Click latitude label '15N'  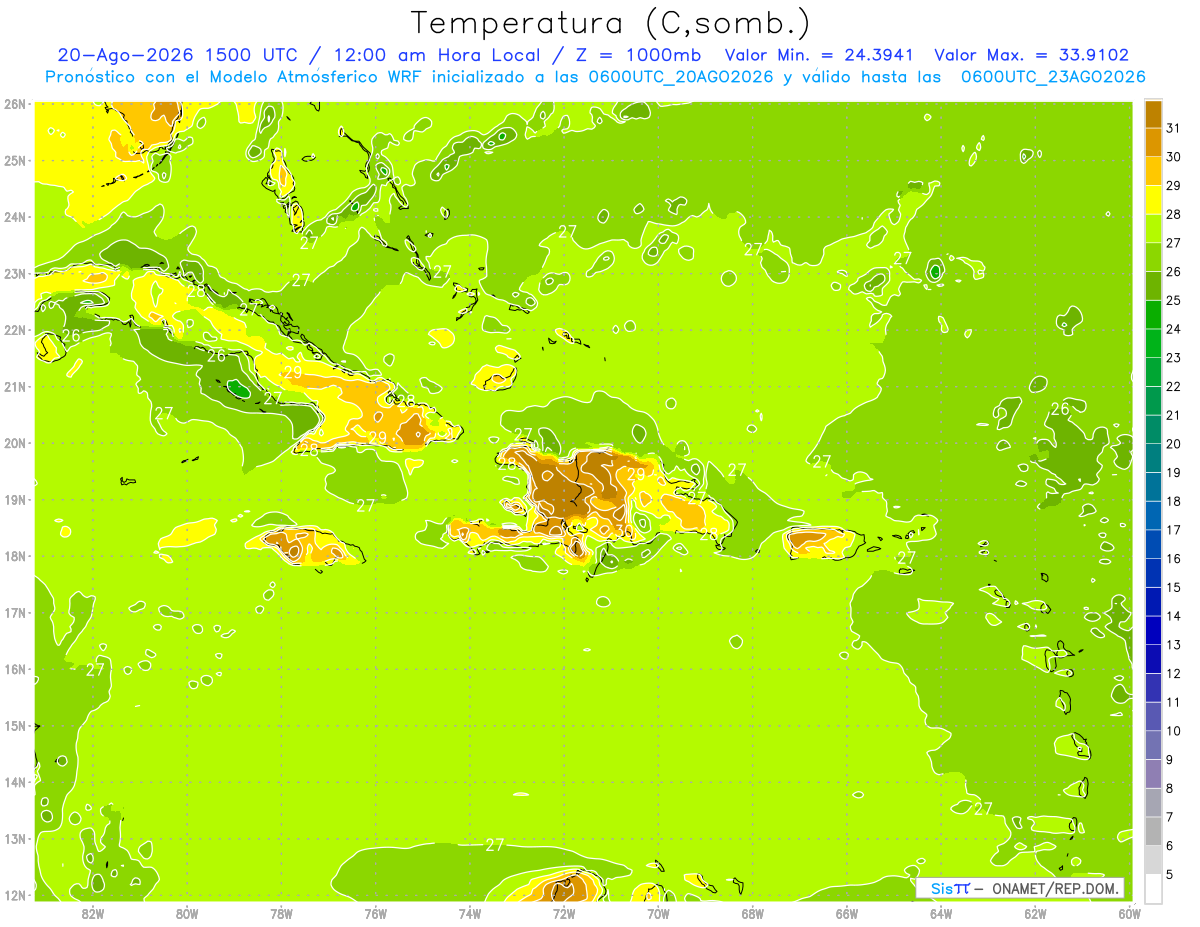point(15,726)
